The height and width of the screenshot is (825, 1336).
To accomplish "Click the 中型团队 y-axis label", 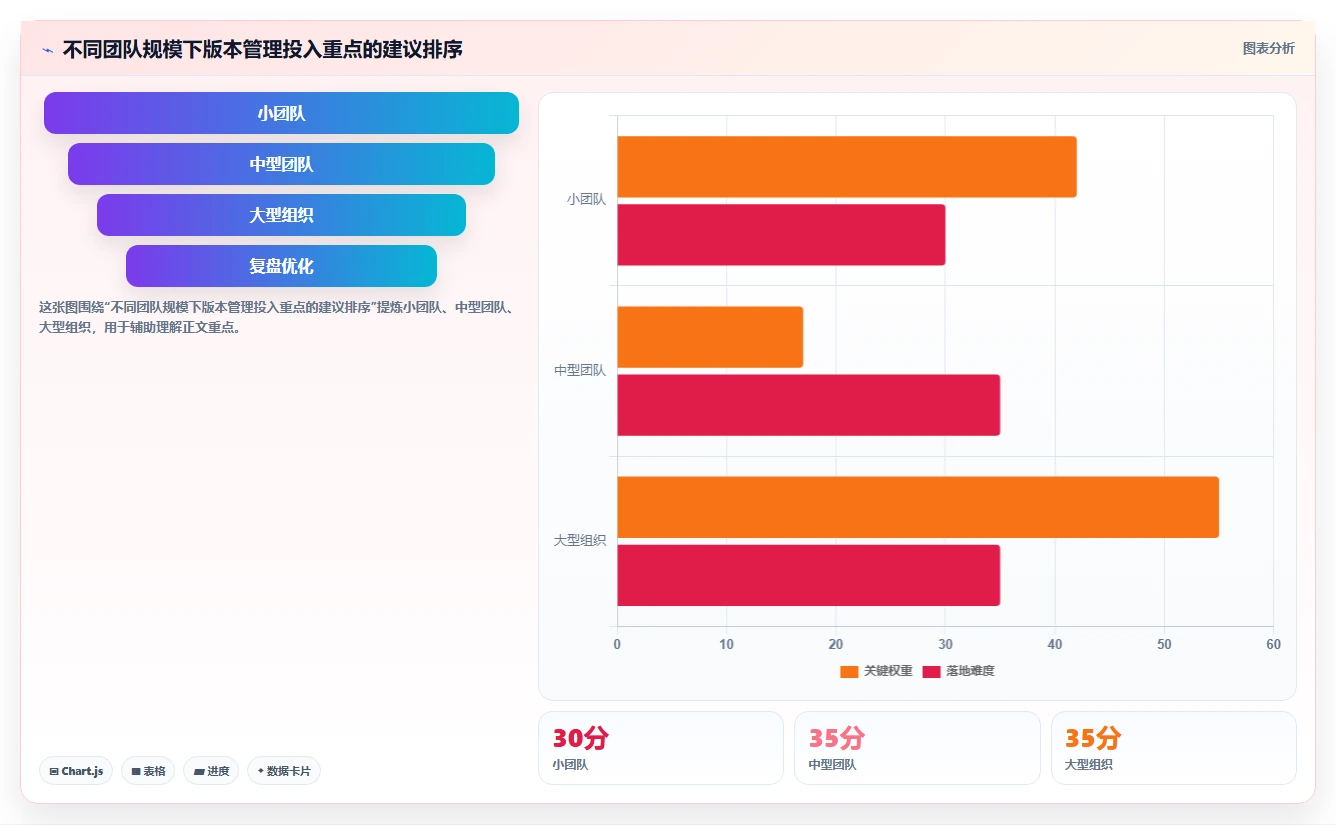I will click(x=580, y=370).
